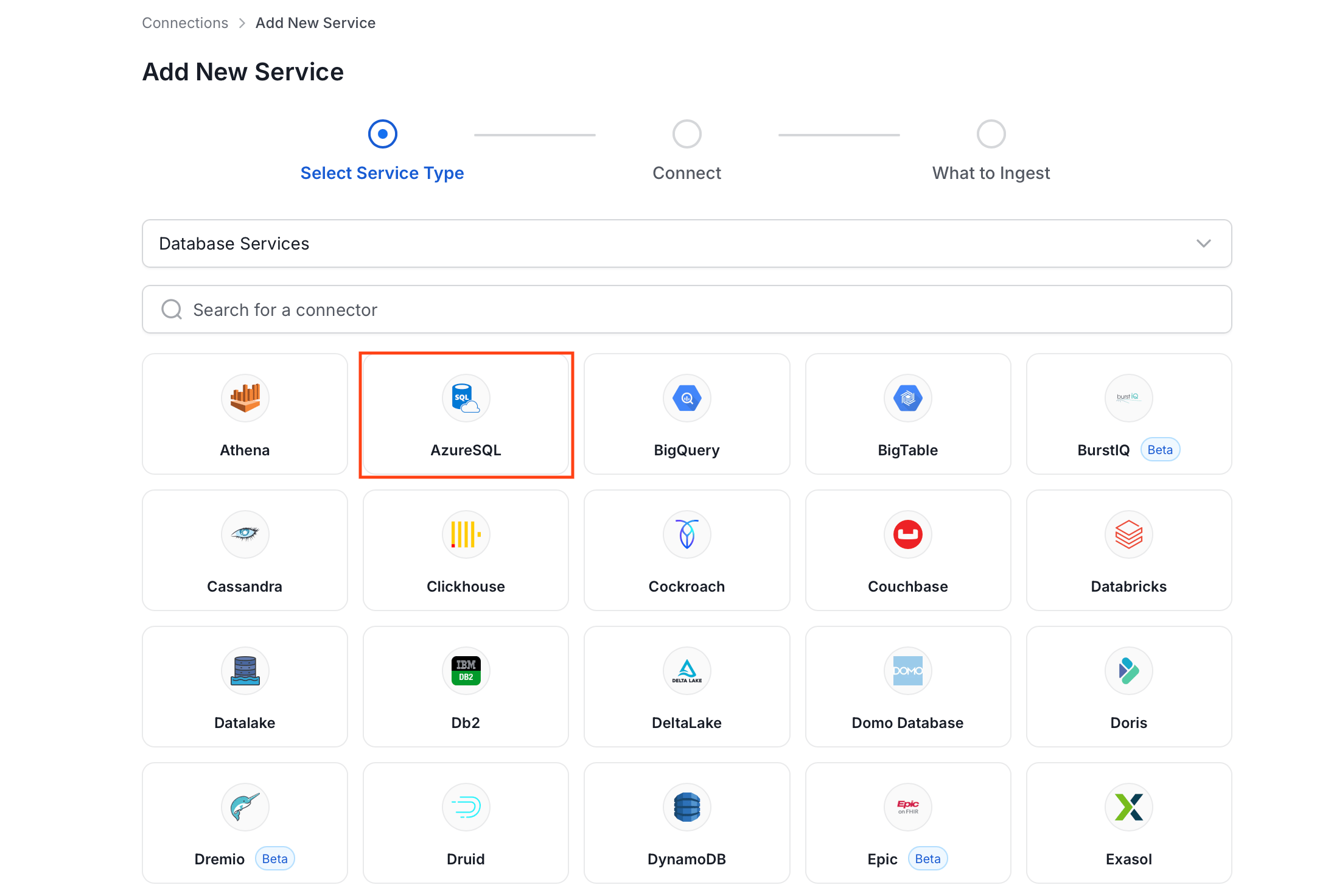Choose the Exasol connector icon
The image size is (1317, 896).
1128,807
